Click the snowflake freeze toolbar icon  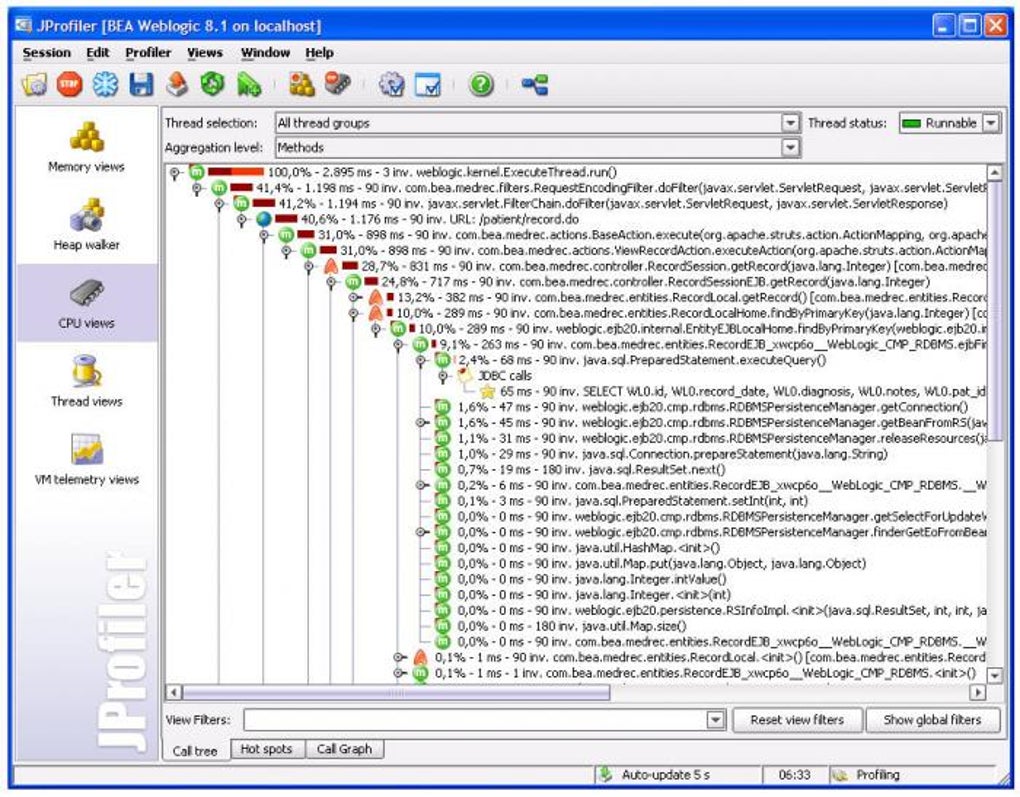105,85
